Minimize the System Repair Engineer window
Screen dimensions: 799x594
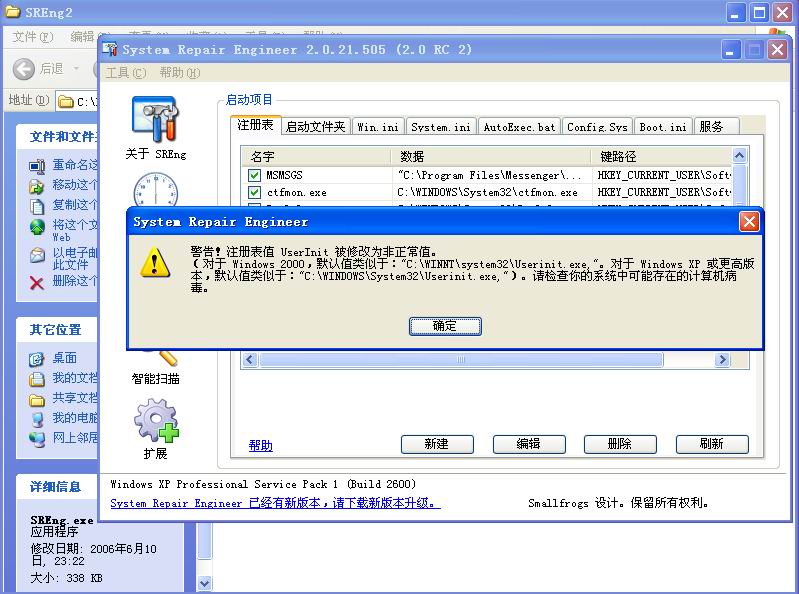(731, 50)
